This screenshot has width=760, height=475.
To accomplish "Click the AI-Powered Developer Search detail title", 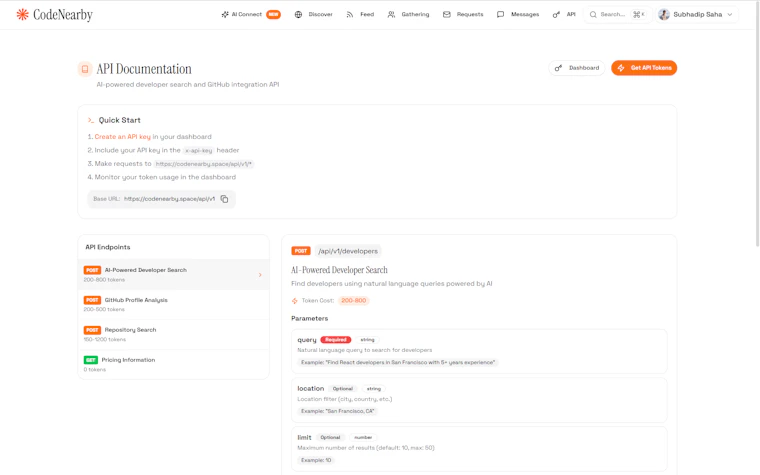I will (x=339, y=270).
